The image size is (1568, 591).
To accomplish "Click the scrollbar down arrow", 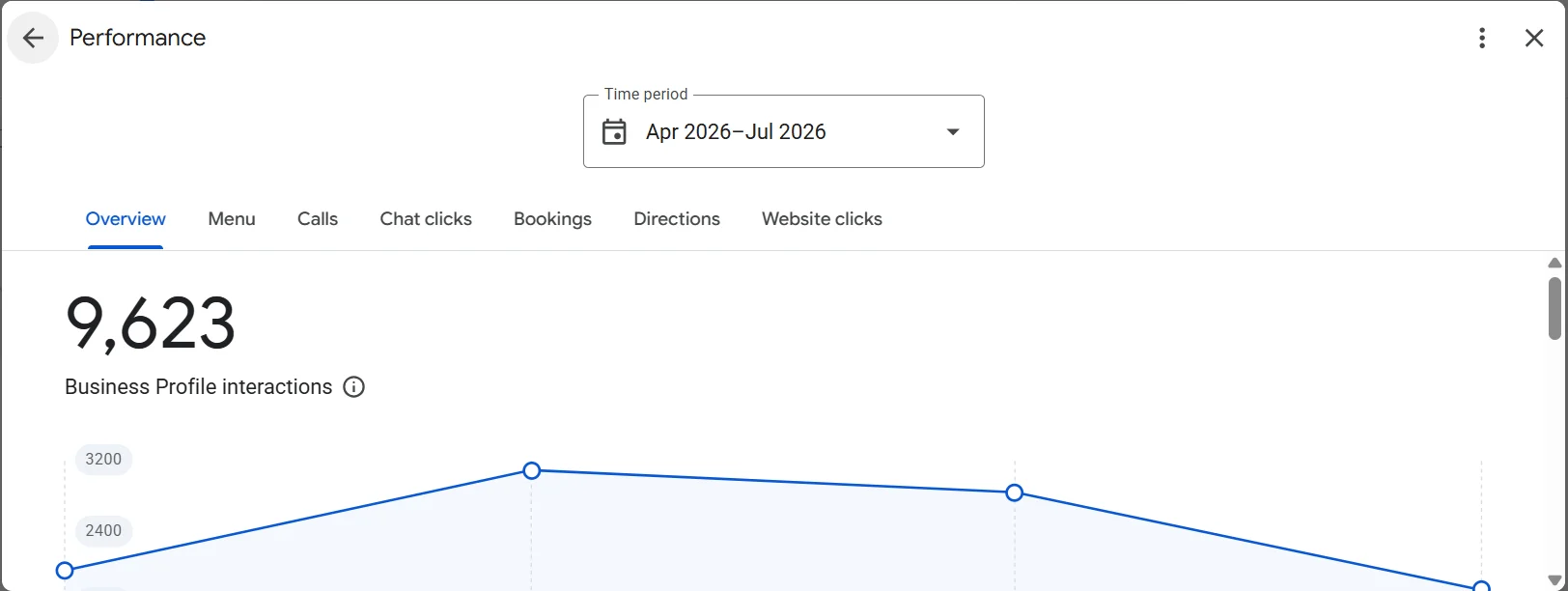I will click(1554, 580).
